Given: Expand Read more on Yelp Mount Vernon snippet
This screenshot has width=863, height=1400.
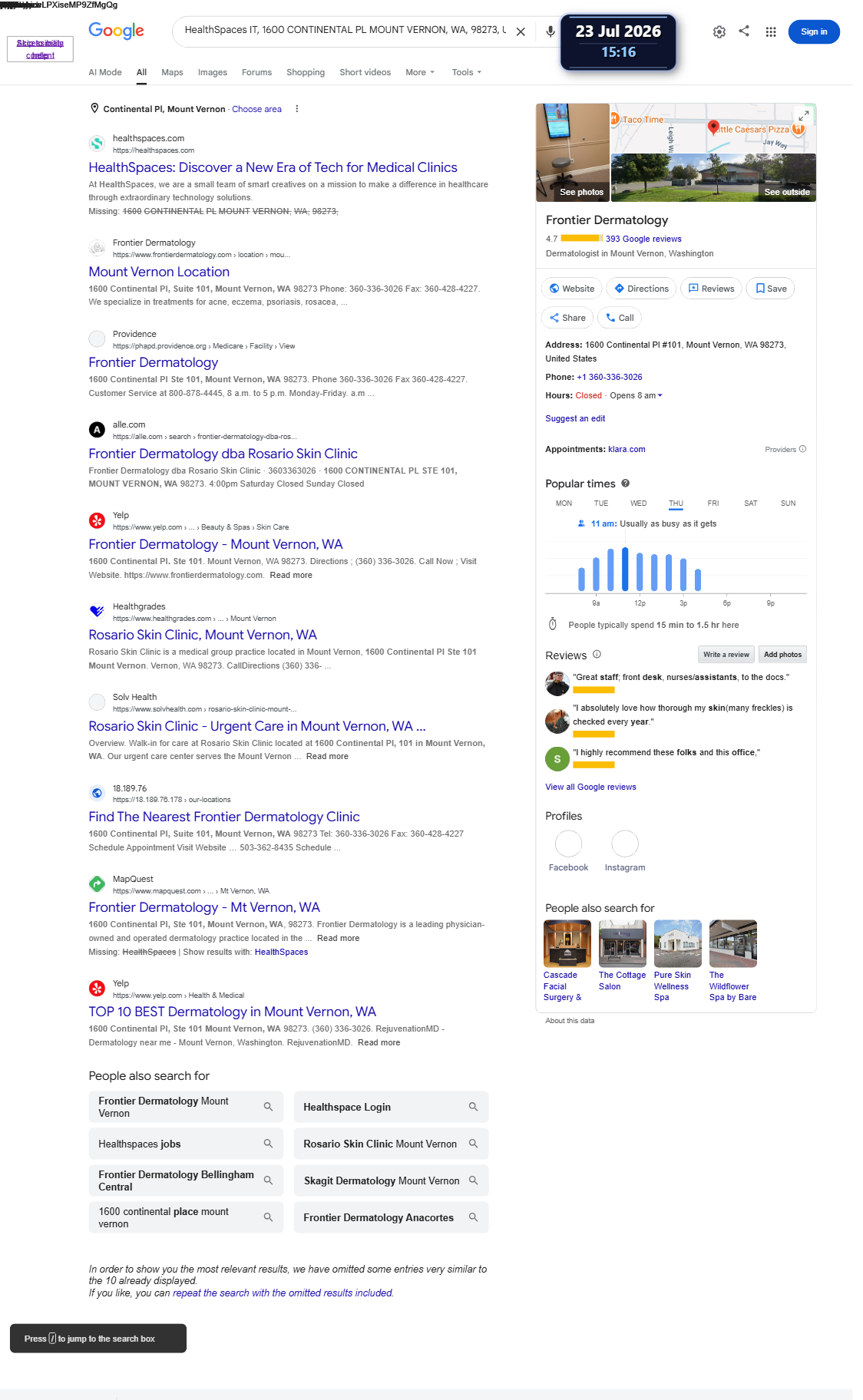Looking at the screenshot, I should 291,576.
